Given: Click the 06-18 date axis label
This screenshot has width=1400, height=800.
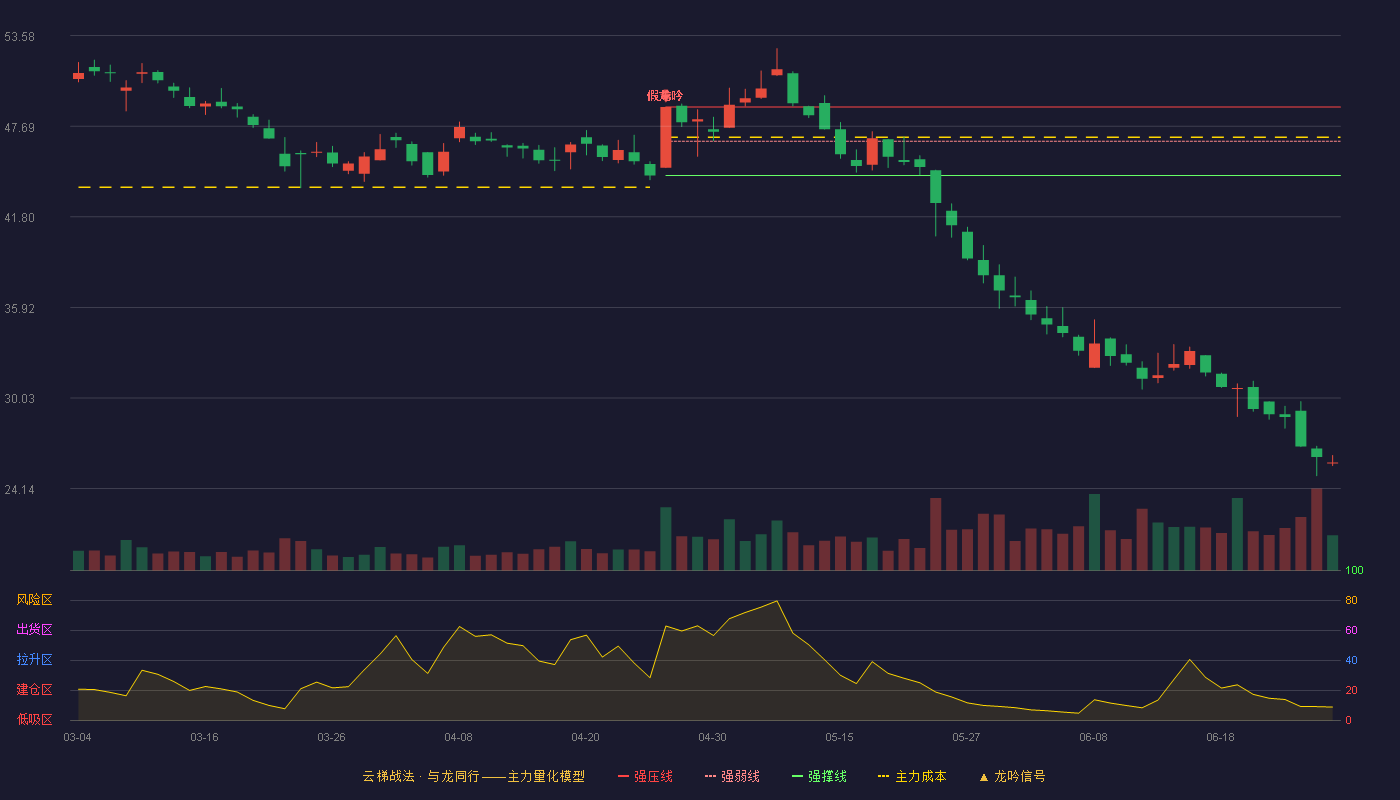Looking at the screenshot, I should (1220, 737).
